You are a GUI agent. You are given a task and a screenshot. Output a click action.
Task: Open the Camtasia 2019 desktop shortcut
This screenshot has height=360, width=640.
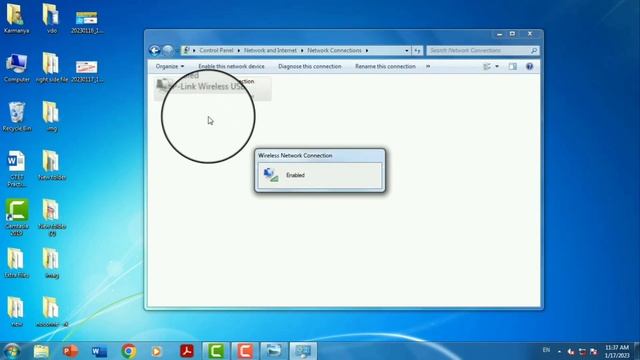(17, 218)
